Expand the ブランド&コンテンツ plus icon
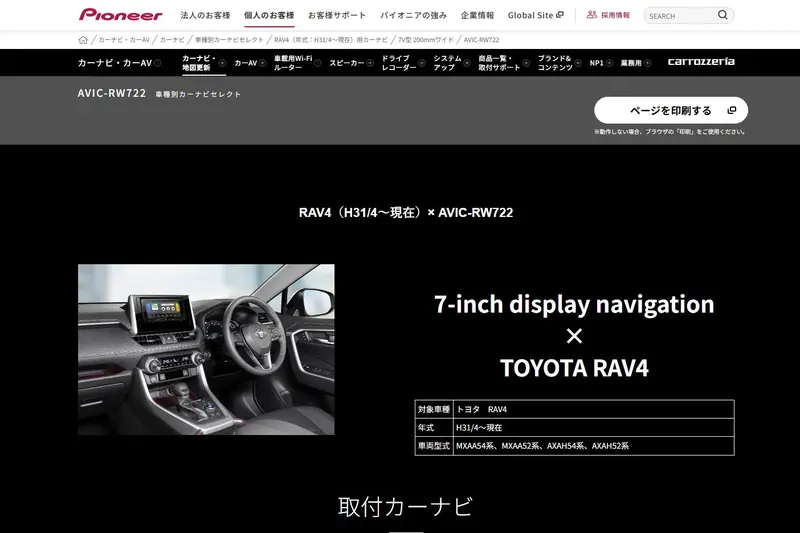Screen dimensions: 800x533 pyautogui.click(x=578, y=63)
